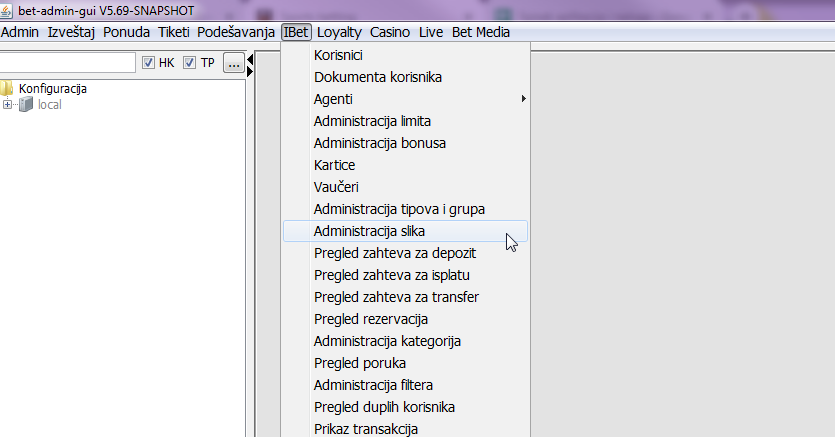Expand left panel with right arrow
Viewport: 835px width, 437px height.
click(x=250, y=71)
